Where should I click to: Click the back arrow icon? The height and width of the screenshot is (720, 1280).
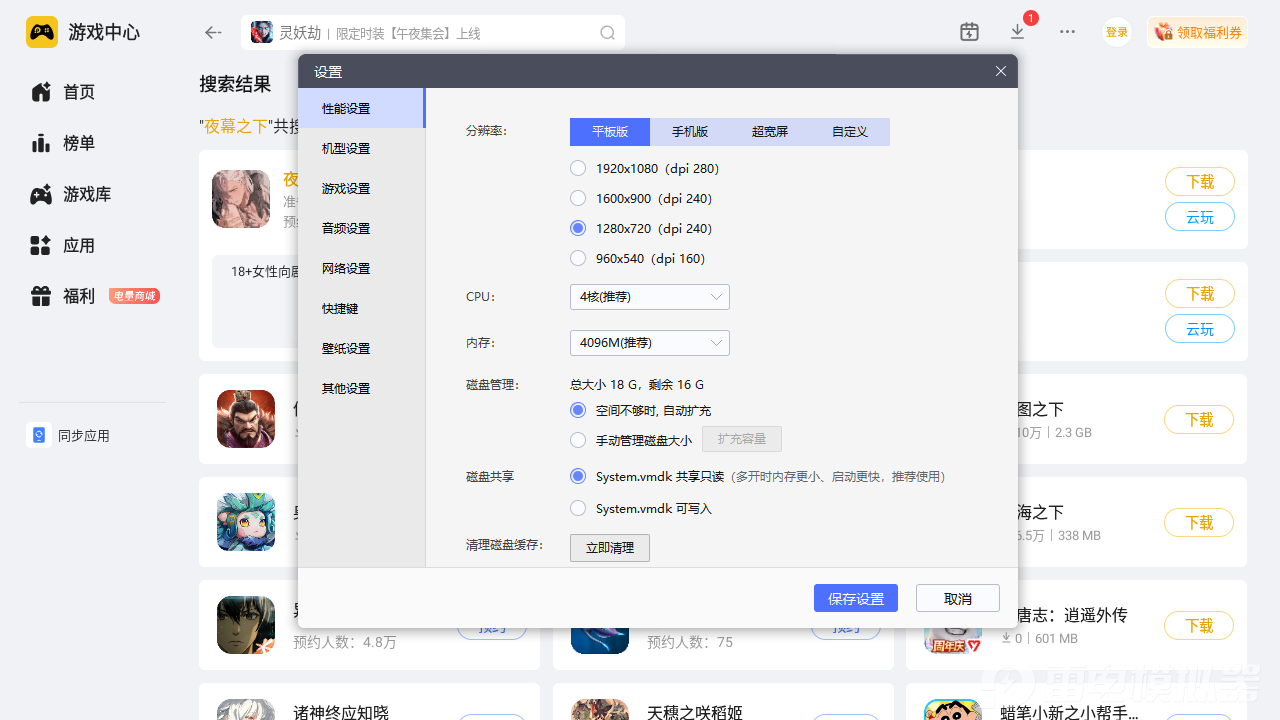click(x=213, y=33)
